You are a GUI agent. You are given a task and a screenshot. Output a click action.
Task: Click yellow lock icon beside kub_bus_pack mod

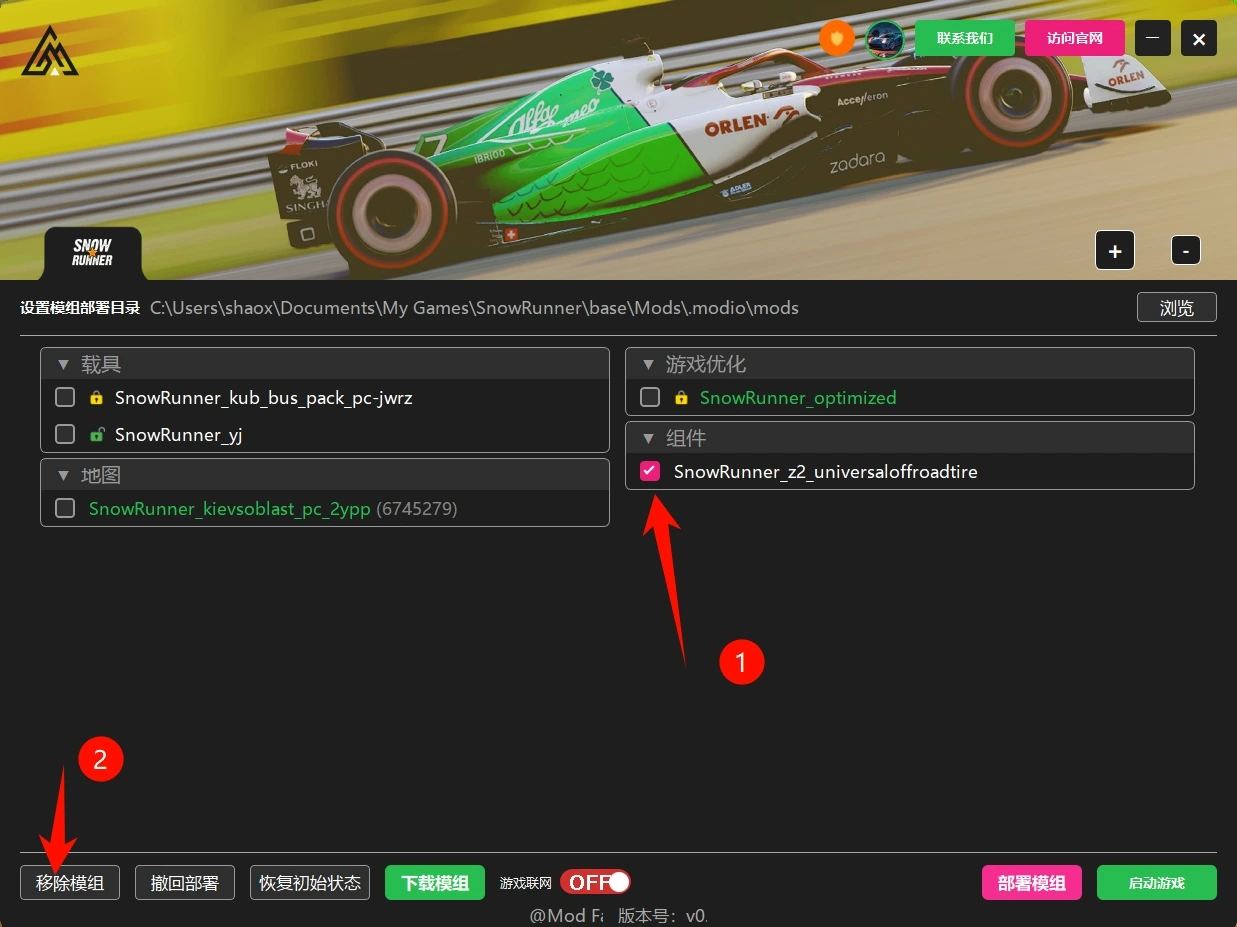click(x=96, y=398)
